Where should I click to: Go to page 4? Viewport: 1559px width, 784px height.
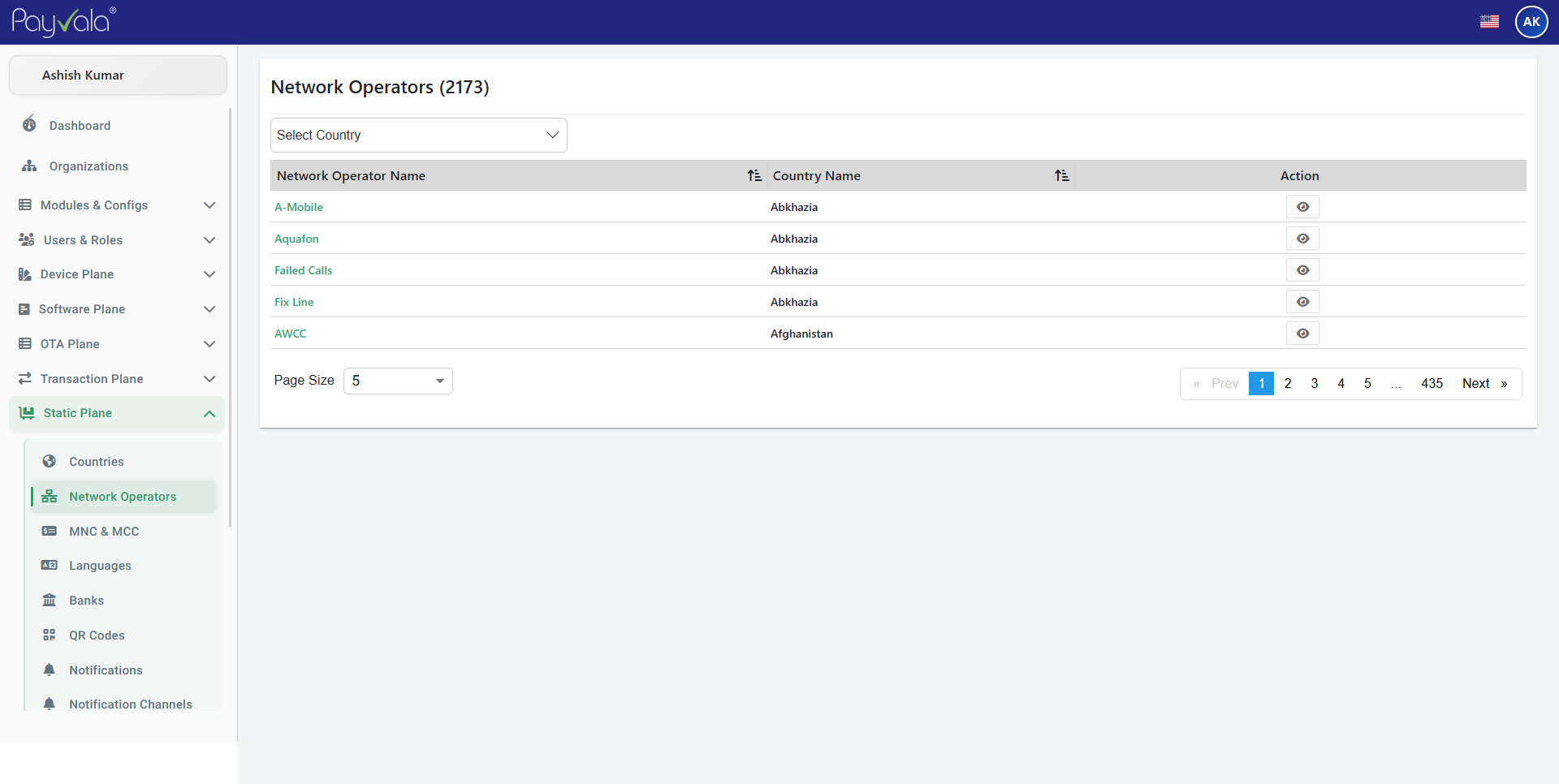coord(1341,384)
